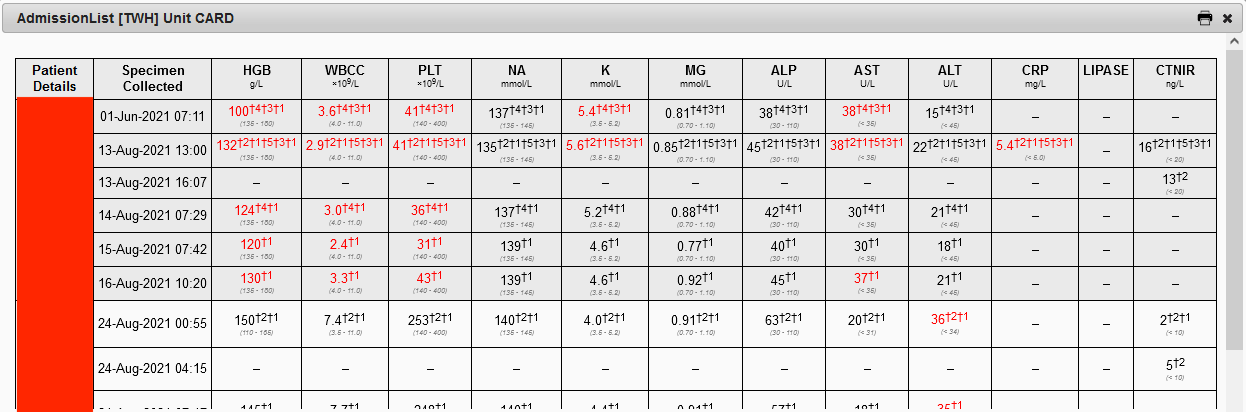This screenshot has width=1246, height=412.
Task: Click the HGB column header
Action: click(x=257, y=77)
